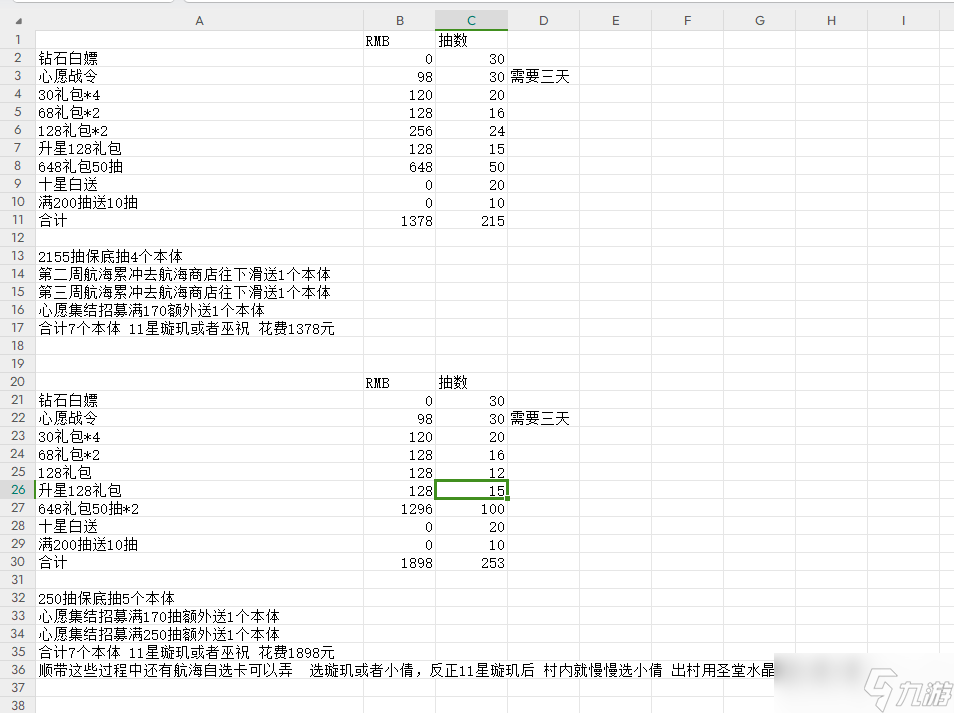954x713 pixels.
Task: Click cell A16 心愿集结招募满170额外送
Action: tap(200, 310)
